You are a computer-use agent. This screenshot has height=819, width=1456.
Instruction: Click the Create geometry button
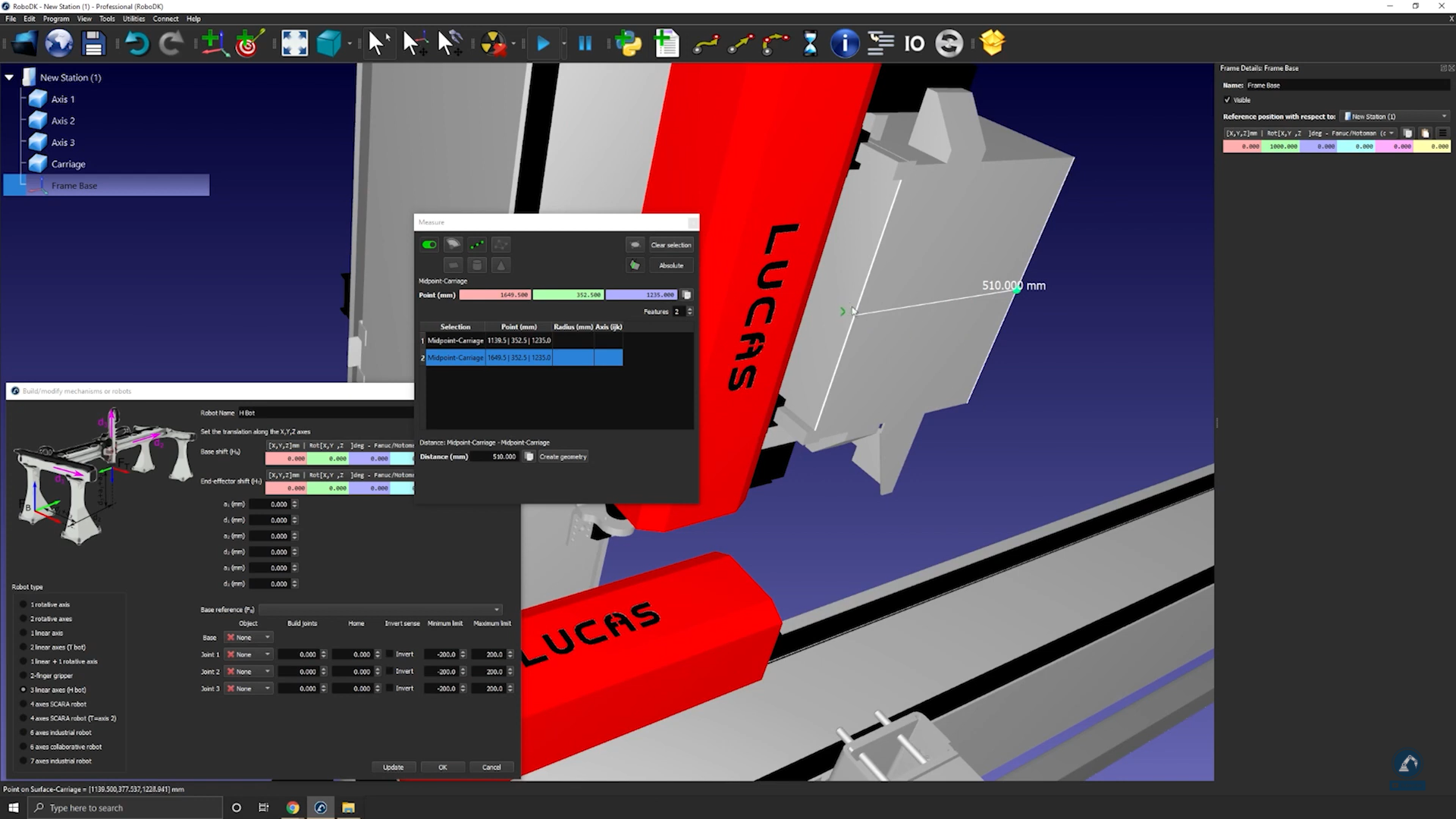(x=563, y=457)
